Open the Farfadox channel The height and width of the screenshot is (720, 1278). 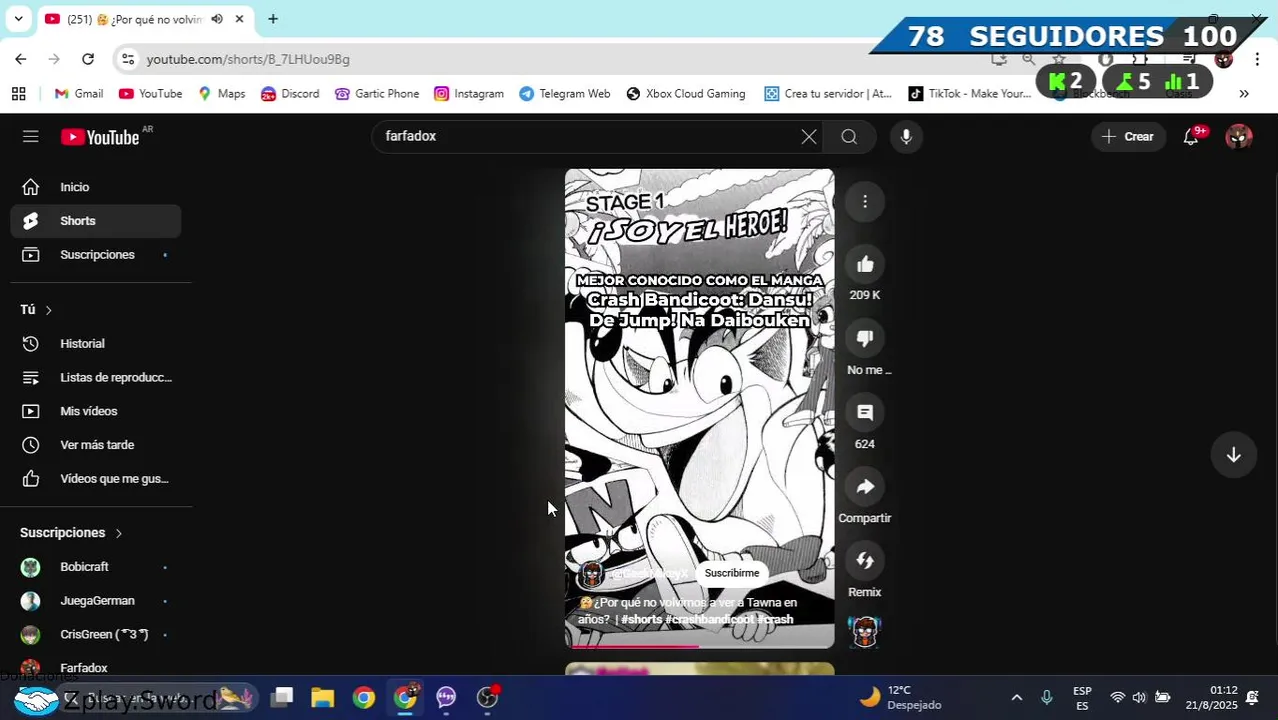click(96, 668)
